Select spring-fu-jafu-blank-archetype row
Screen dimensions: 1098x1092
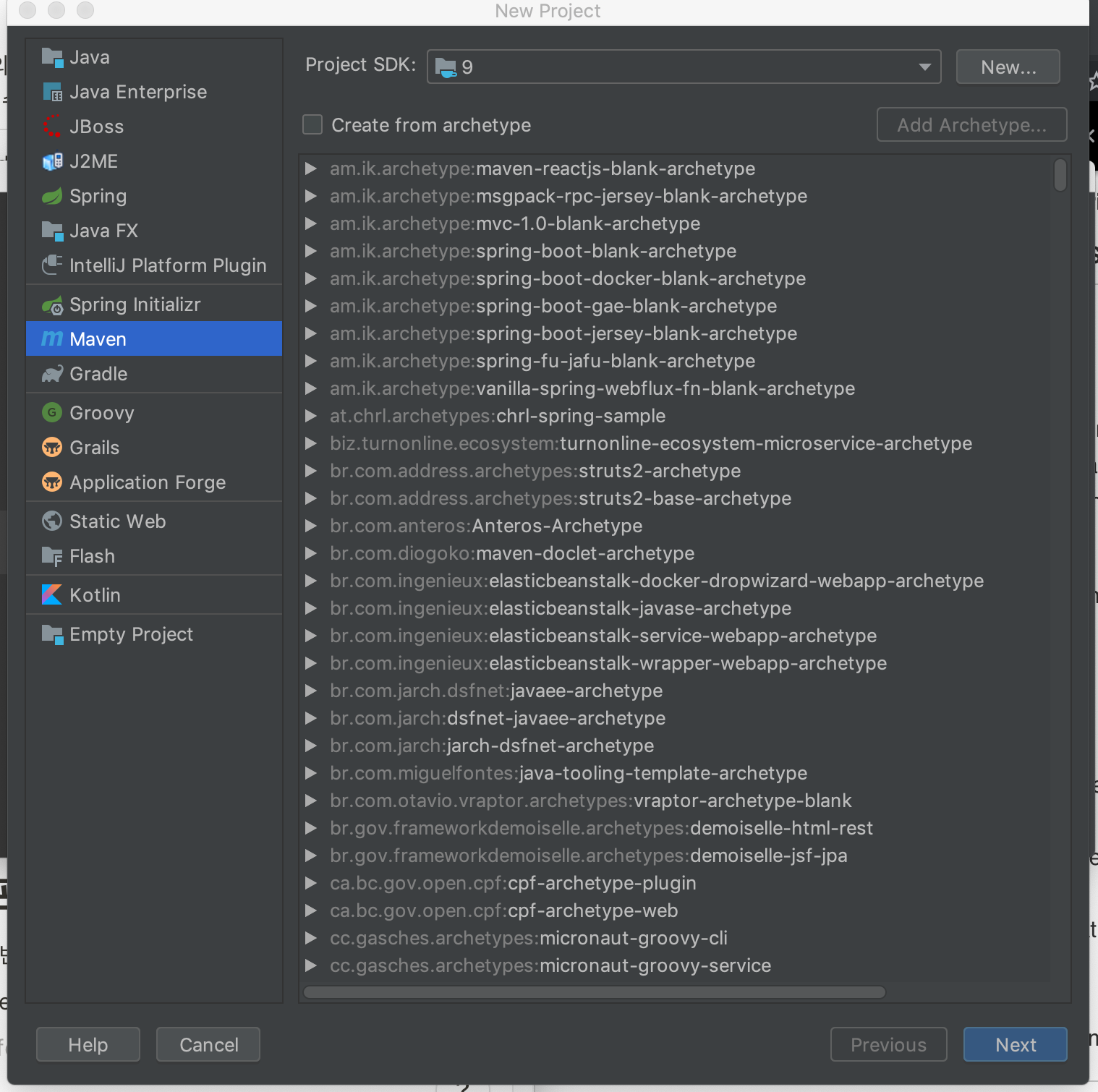676,361
